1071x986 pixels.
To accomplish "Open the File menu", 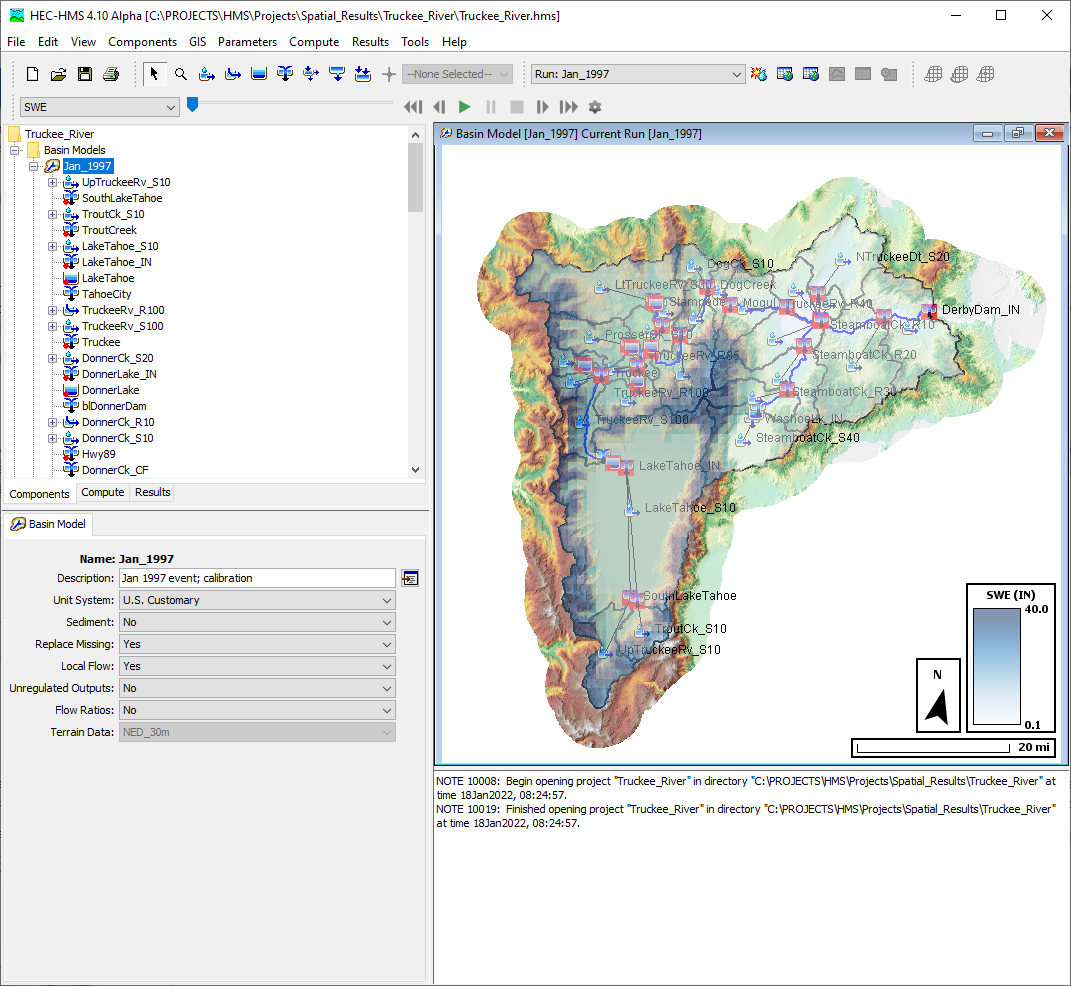I will pyautogui.click(x=16, y=42).
